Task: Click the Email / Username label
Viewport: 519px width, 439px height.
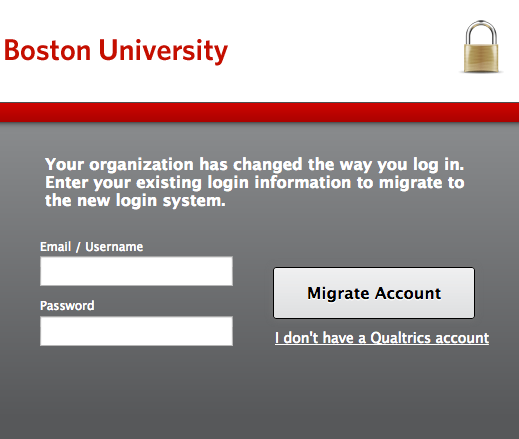Action: (x=92, y=247)
